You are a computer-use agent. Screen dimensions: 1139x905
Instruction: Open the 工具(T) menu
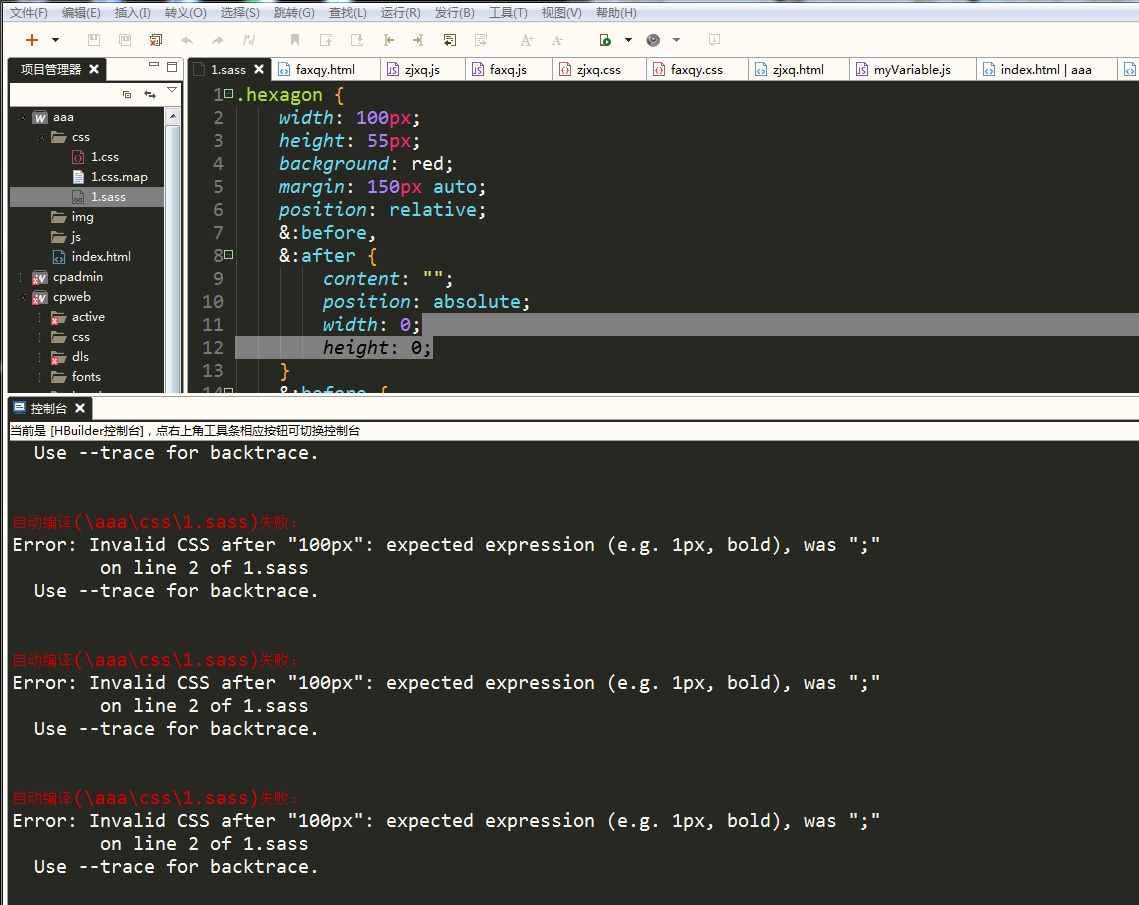(508, 12)
